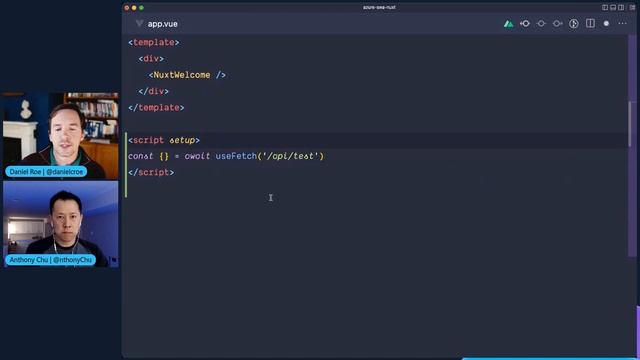
Task: Click the <div> opening tag line
Action: point(151,59)
